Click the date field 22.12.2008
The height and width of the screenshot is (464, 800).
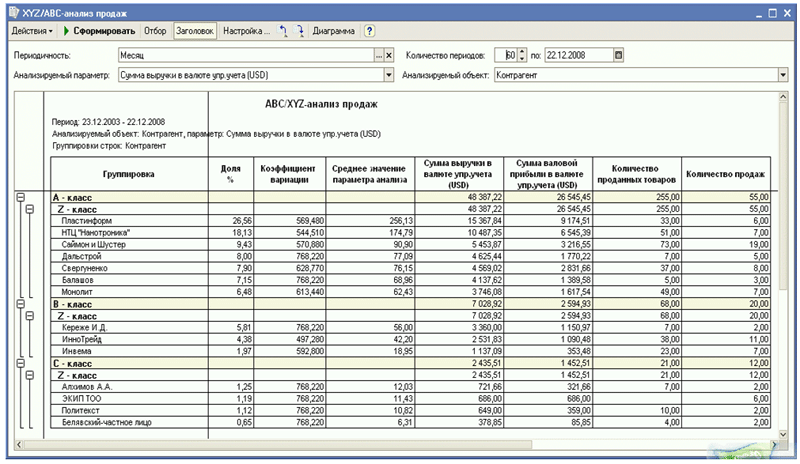579,55
